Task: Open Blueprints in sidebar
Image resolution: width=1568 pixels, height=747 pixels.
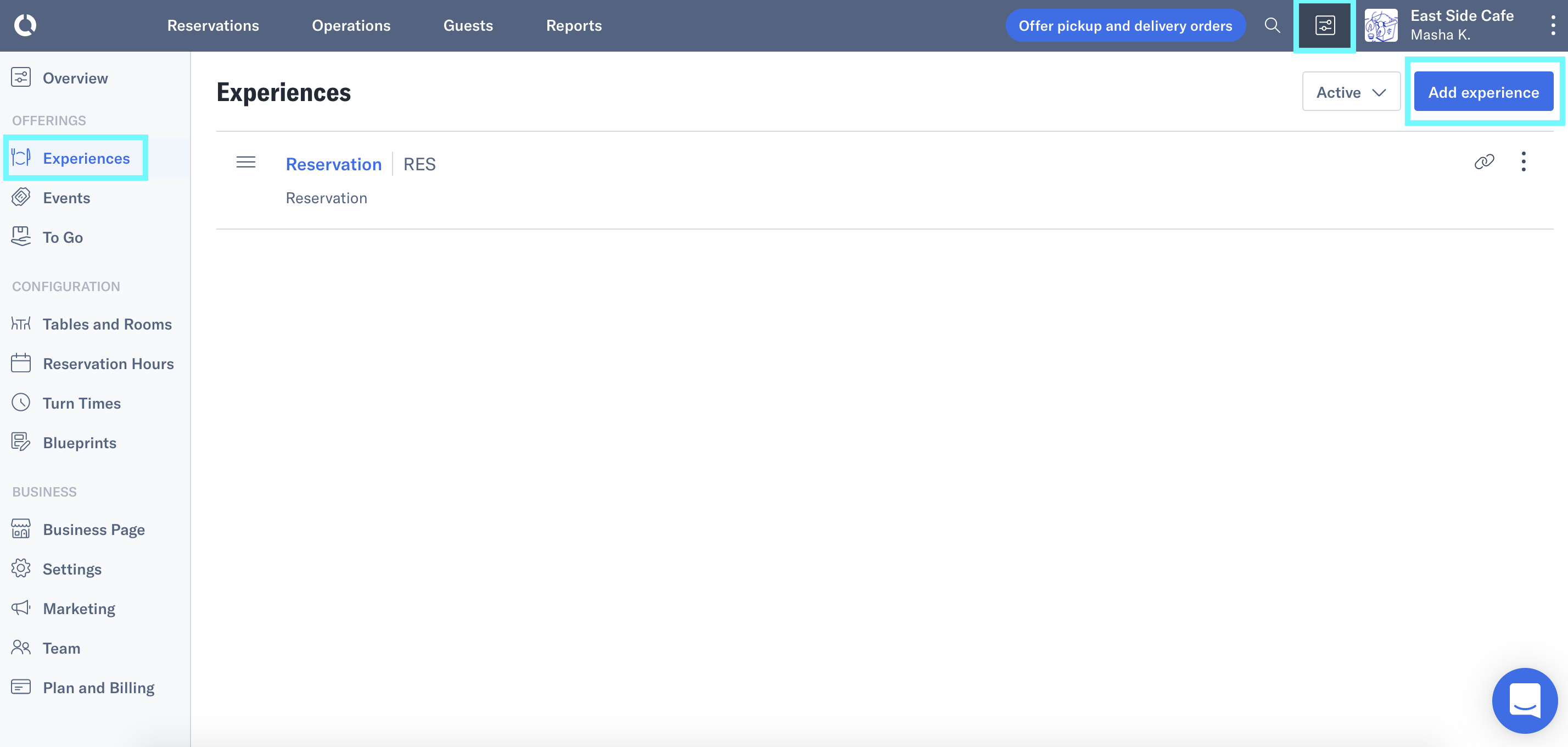Action: (x=79, y=443)
